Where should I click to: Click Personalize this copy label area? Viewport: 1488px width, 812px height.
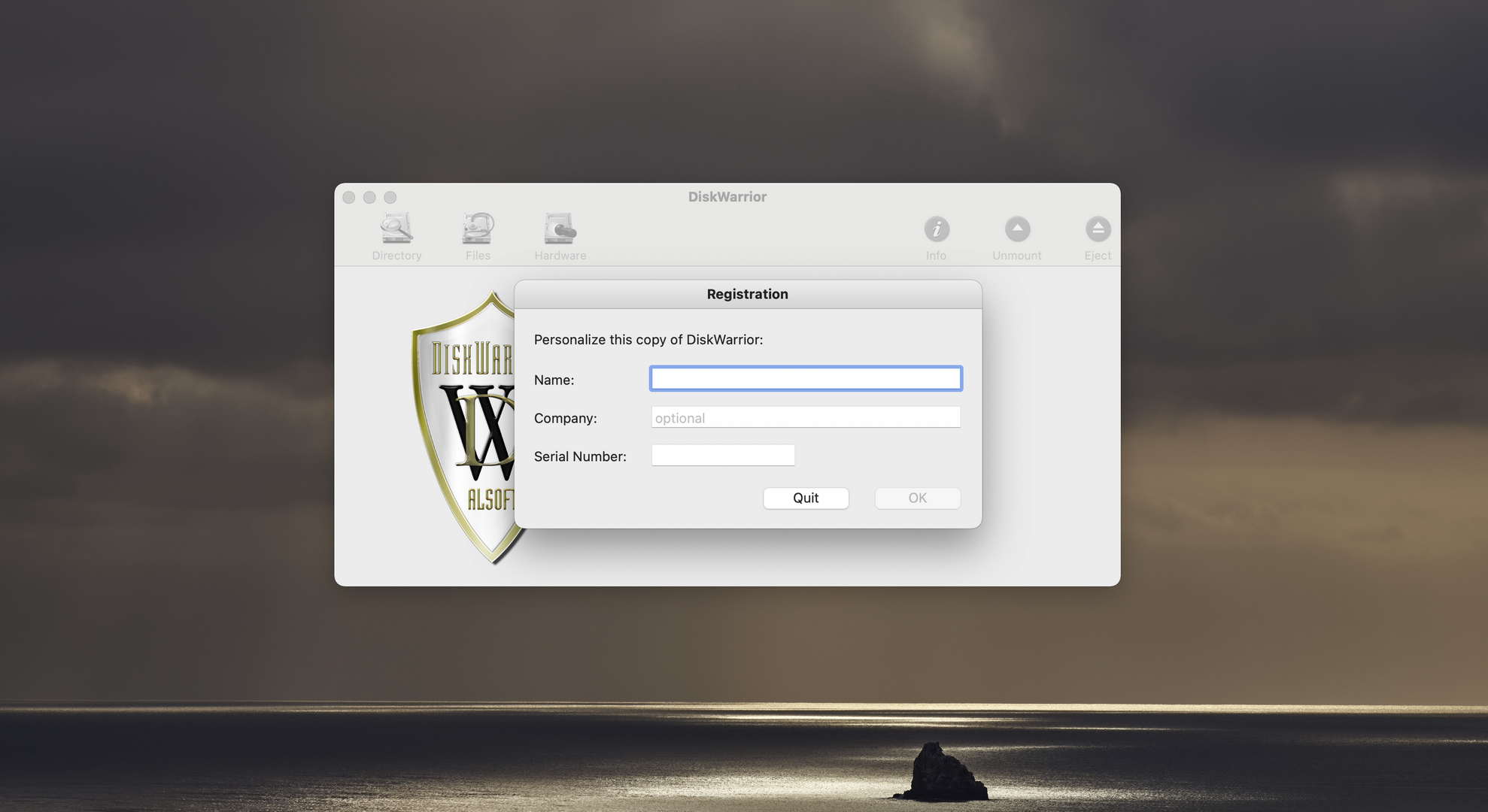648,340
